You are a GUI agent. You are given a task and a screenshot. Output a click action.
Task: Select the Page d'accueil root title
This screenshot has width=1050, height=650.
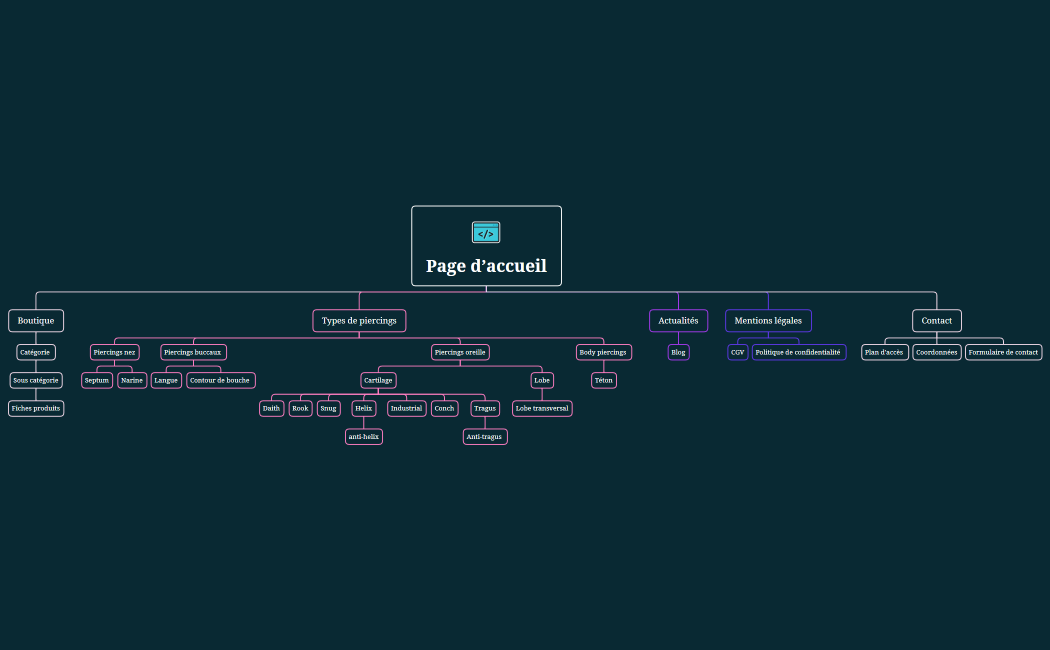486,266
